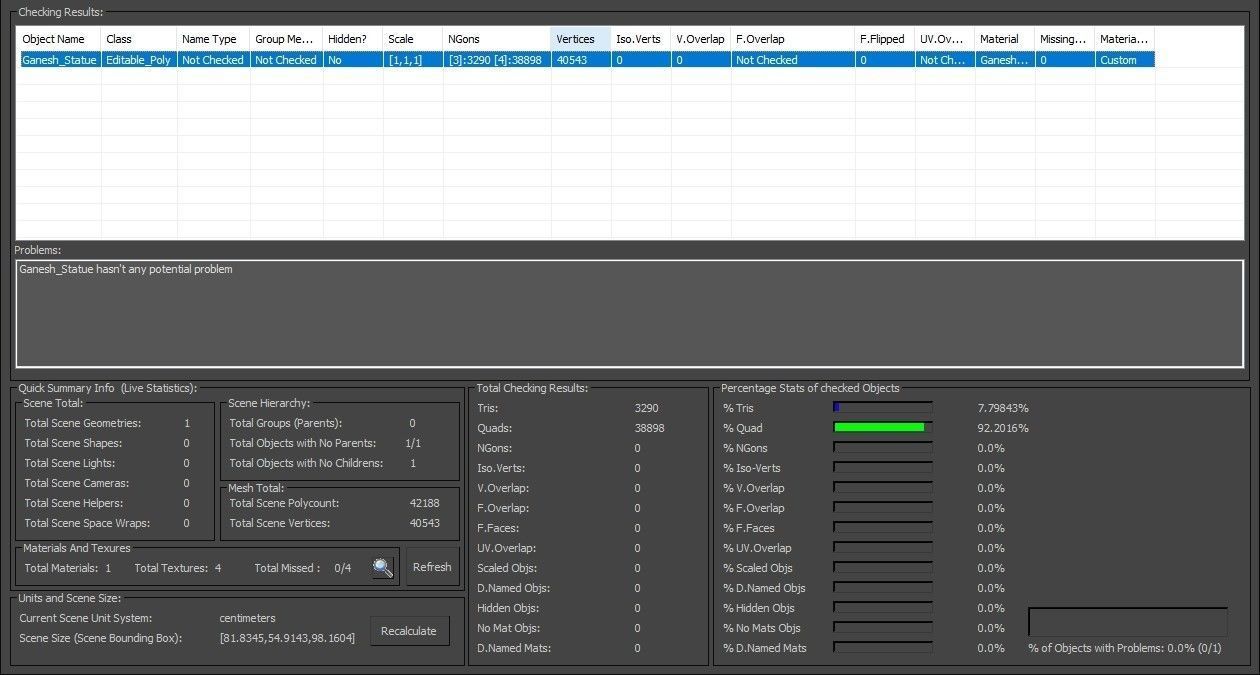Screen dimensions: 1260x675
Task: Click the Not Checked F.Overlap cell
Action: (793, 60)
